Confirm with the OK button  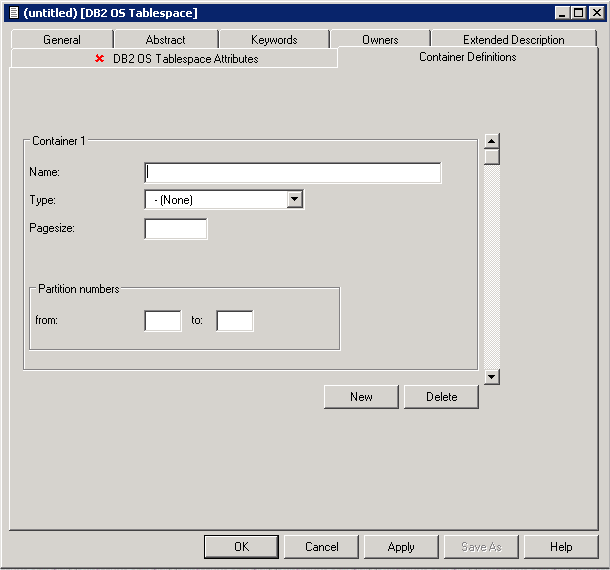[241, 547]
